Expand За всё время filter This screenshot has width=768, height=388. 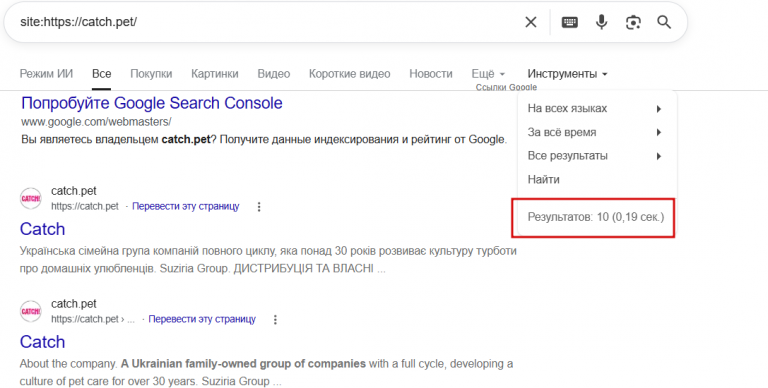pos(596,132)
